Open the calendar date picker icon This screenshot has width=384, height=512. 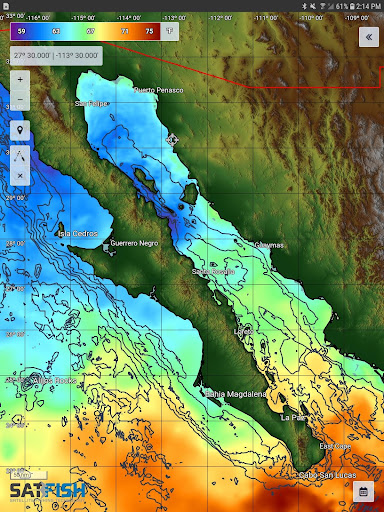(364, 492)
